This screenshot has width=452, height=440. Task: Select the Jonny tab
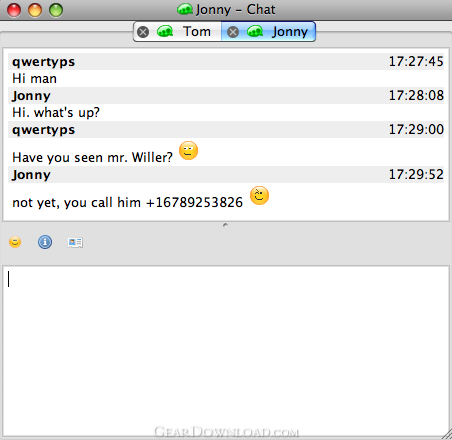pyautogui.click(x=268, y=32)
